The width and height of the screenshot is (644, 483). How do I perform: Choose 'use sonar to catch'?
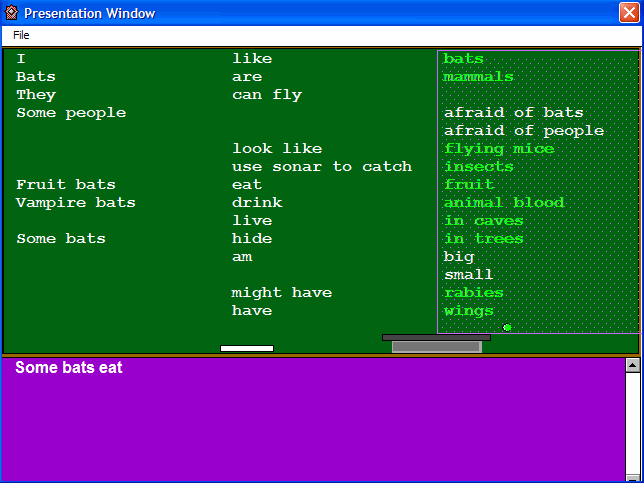[322, 167]
